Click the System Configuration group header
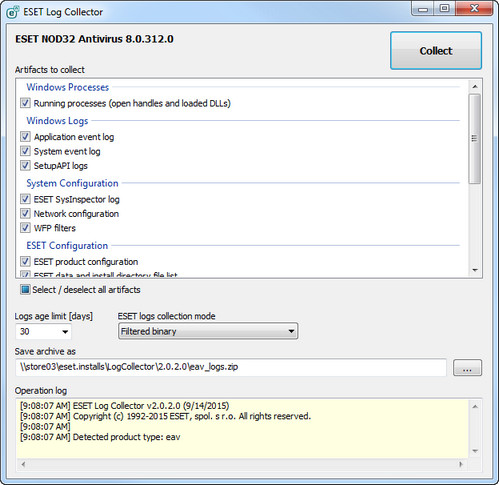Image resolution: width=499 pixels, height=485 pixels. tap(72, 183)
